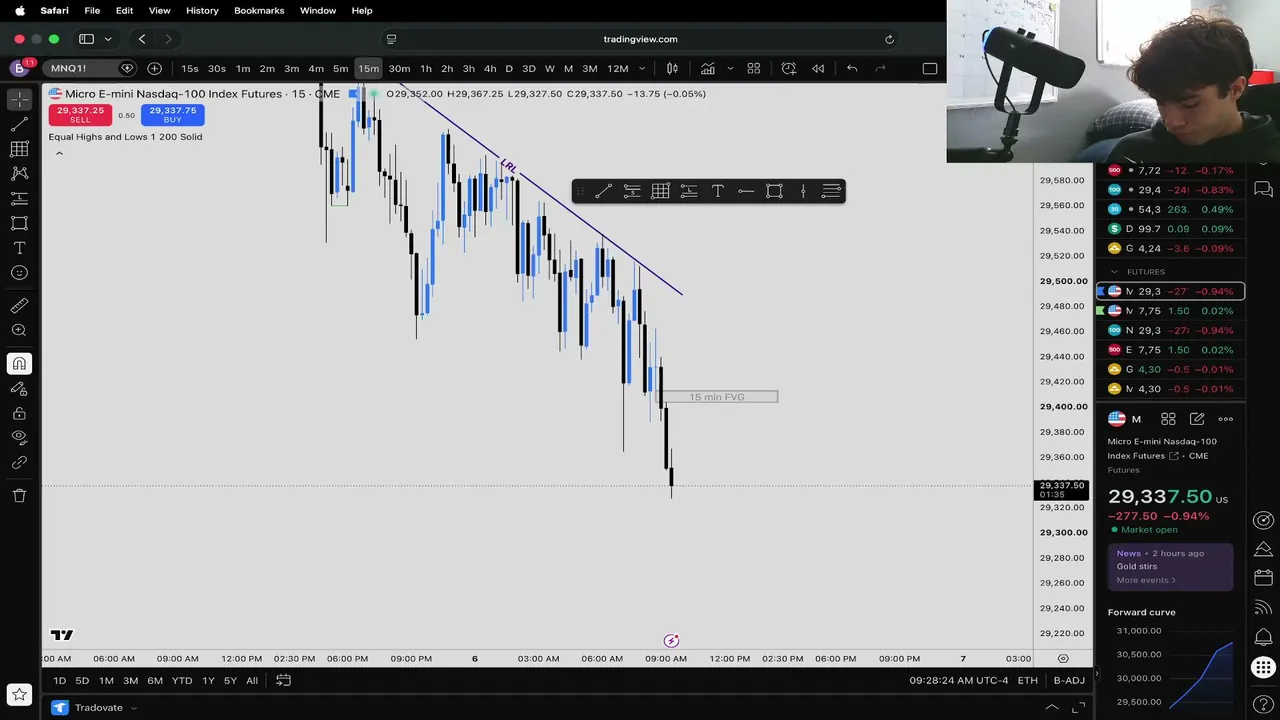This screenshot has height=720, width=1280.
Task: Open the Safari History menu
Action: click(x=202, y=10)
